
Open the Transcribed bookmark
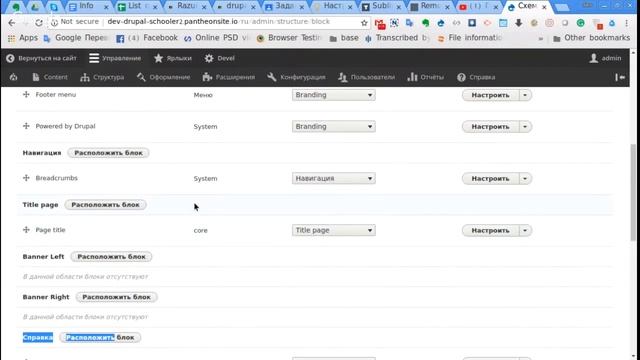coord(397,38)
